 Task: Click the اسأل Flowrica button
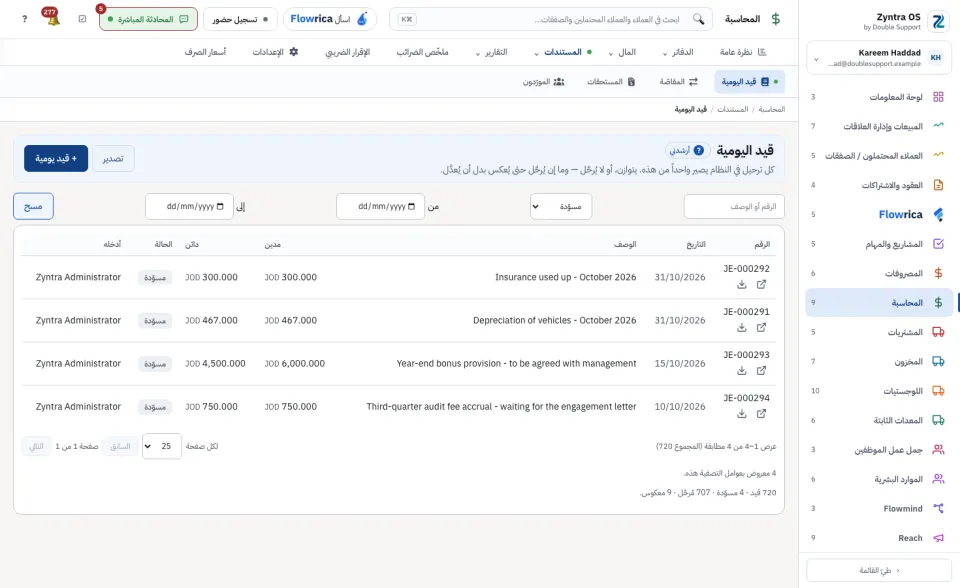click(330, 19)
